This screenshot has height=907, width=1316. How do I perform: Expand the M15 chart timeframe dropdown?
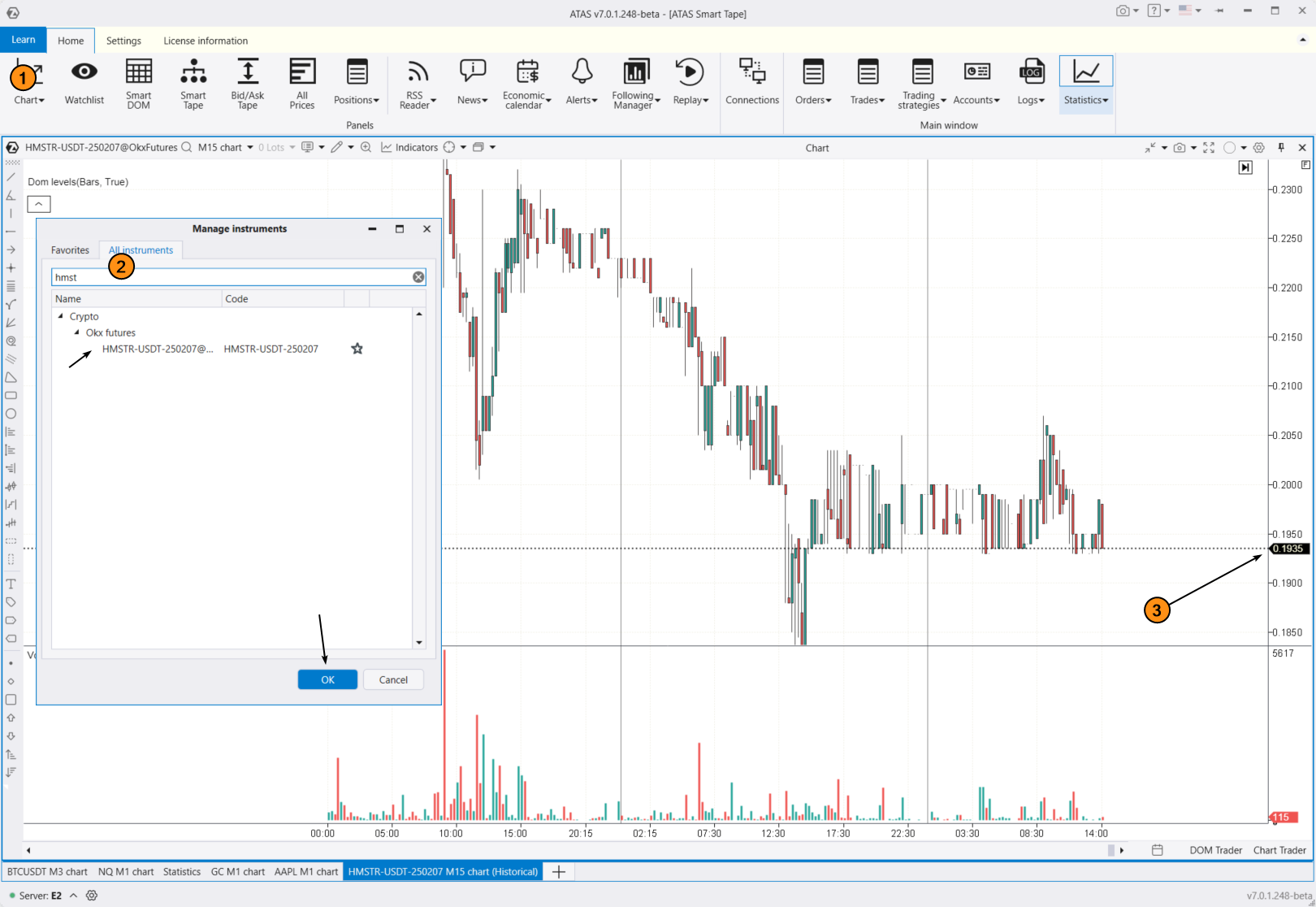click(250, 147)
